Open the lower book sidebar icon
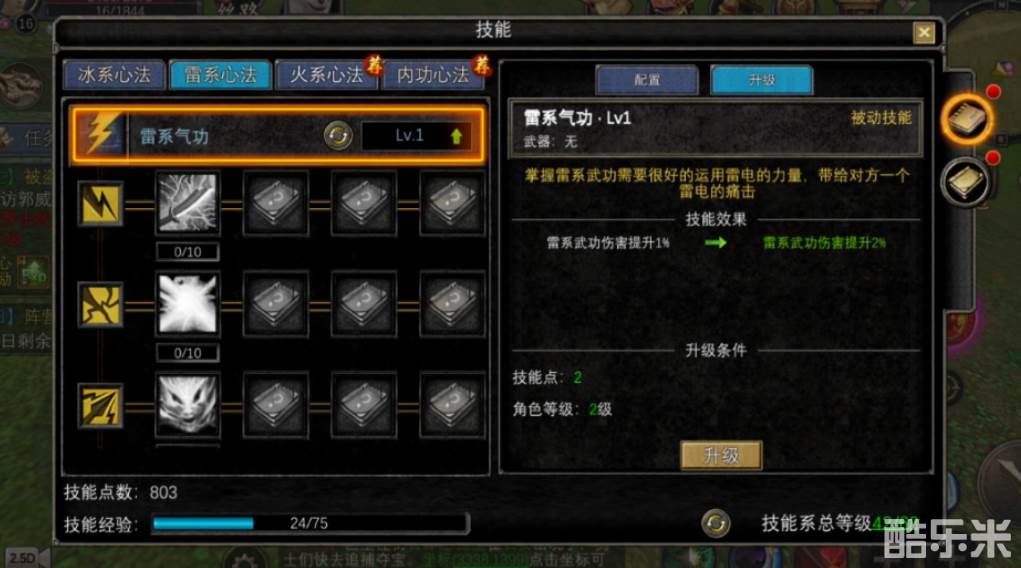 click(x=967, y=182)
